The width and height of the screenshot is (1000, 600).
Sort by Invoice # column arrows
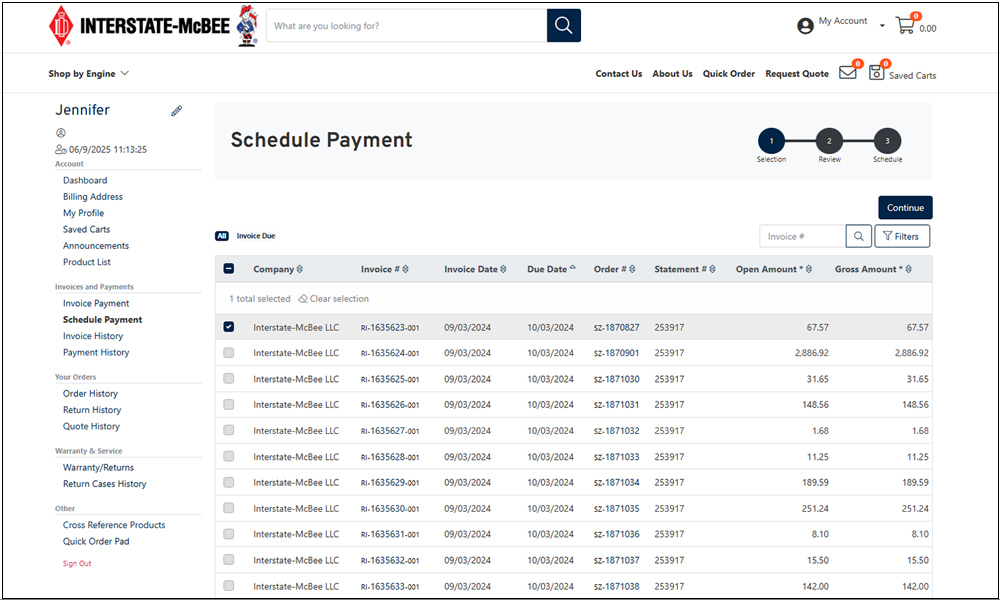406,269
